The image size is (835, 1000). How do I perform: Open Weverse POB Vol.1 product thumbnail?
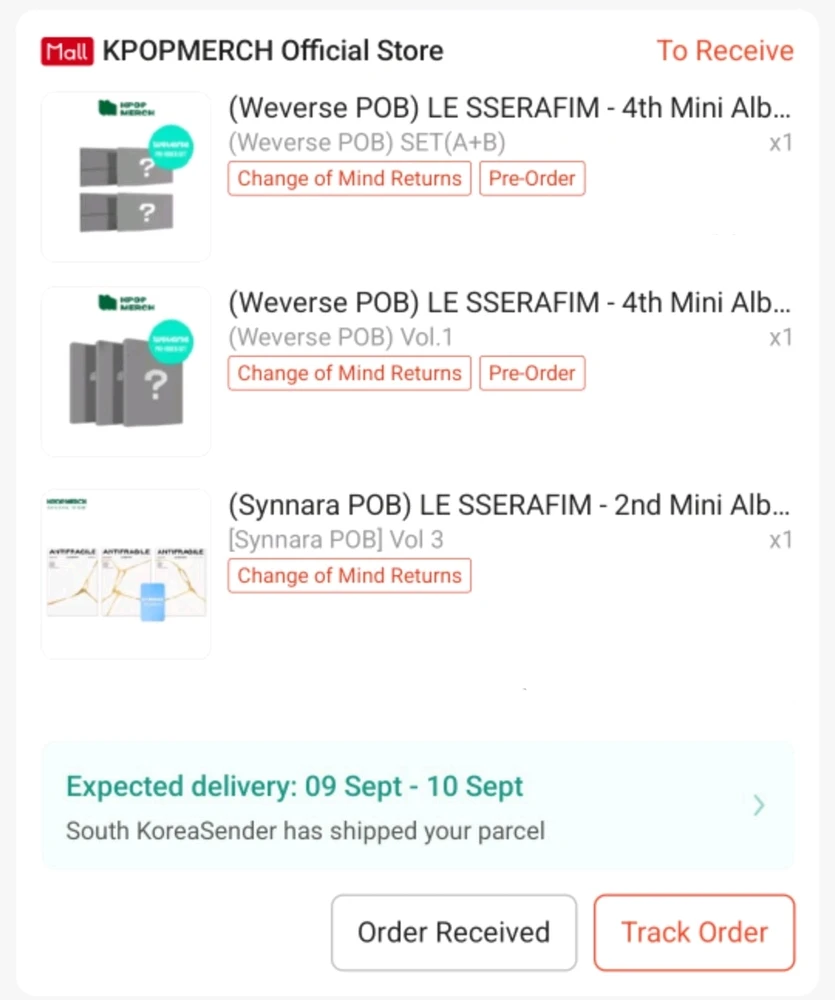click(x=126, y=372)
